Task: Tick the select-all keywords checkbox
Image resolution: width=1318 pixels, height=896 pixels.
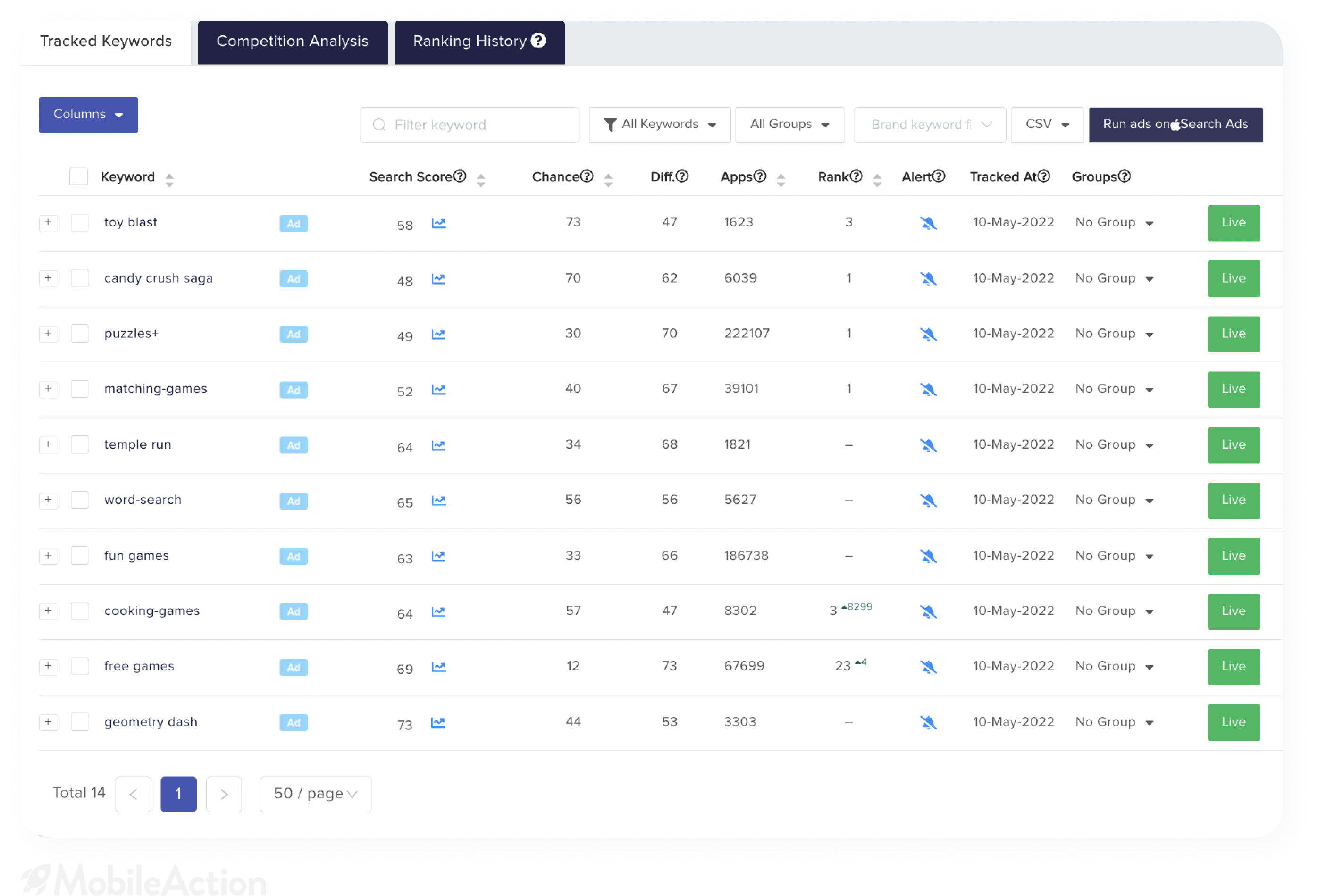Action: coord(78,177)
